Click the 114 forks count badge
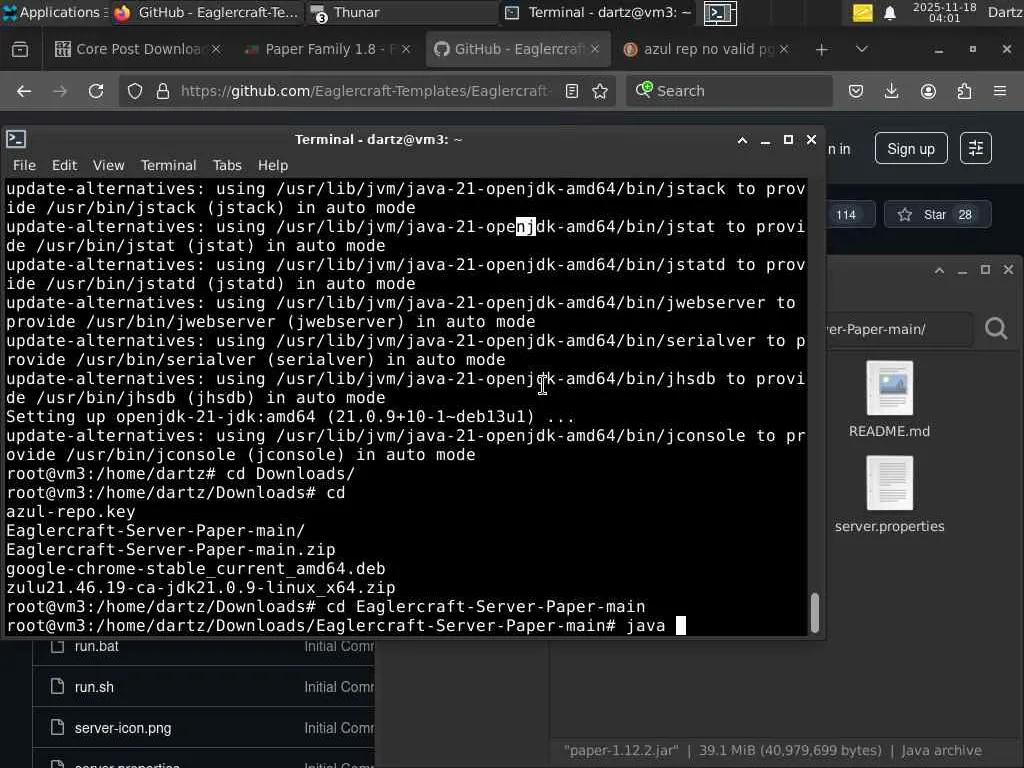 click(846, 215)
